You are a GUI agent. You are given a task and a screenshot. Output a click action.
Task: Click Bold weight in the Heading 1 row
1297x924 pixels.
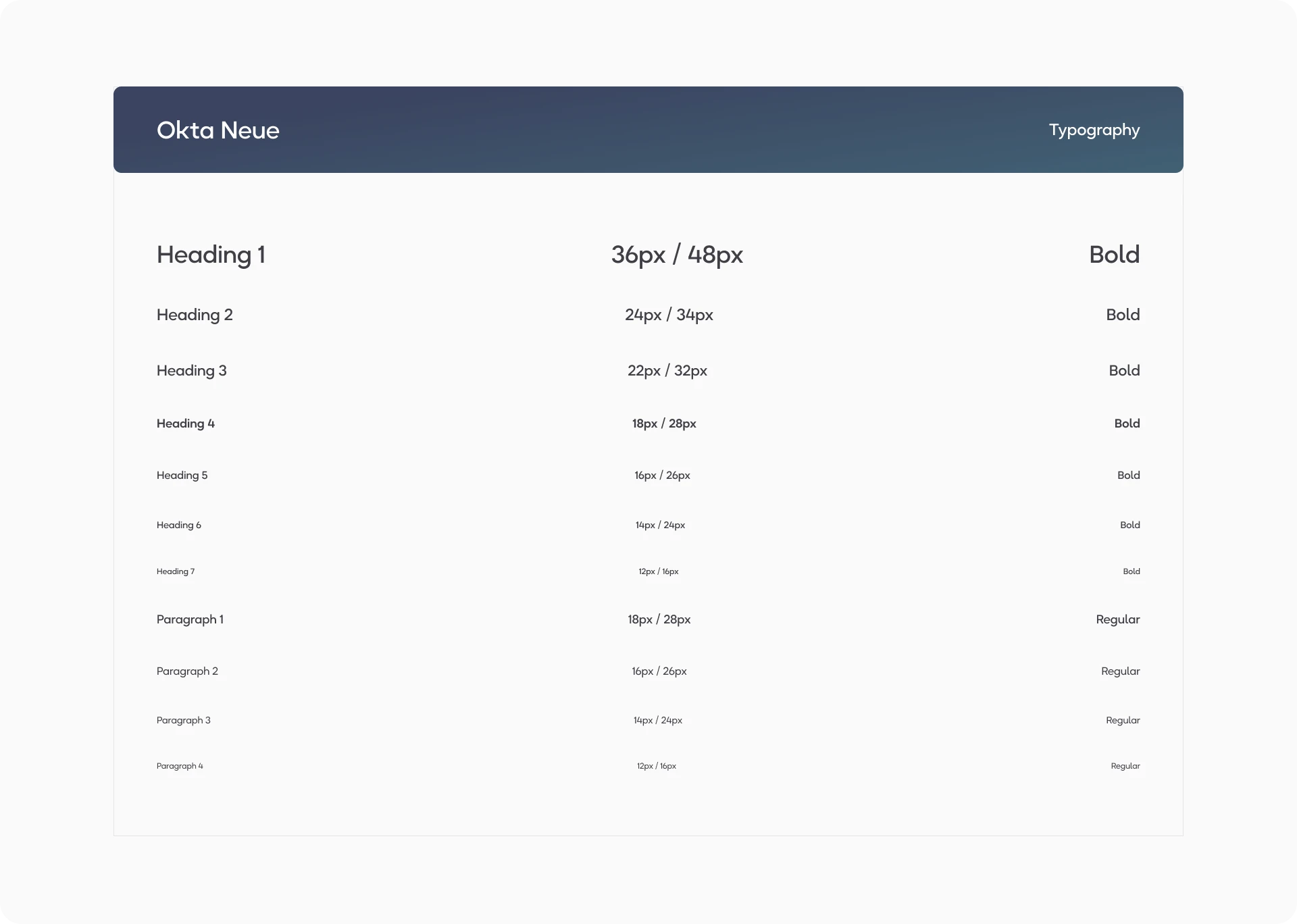coord(1114,255)
